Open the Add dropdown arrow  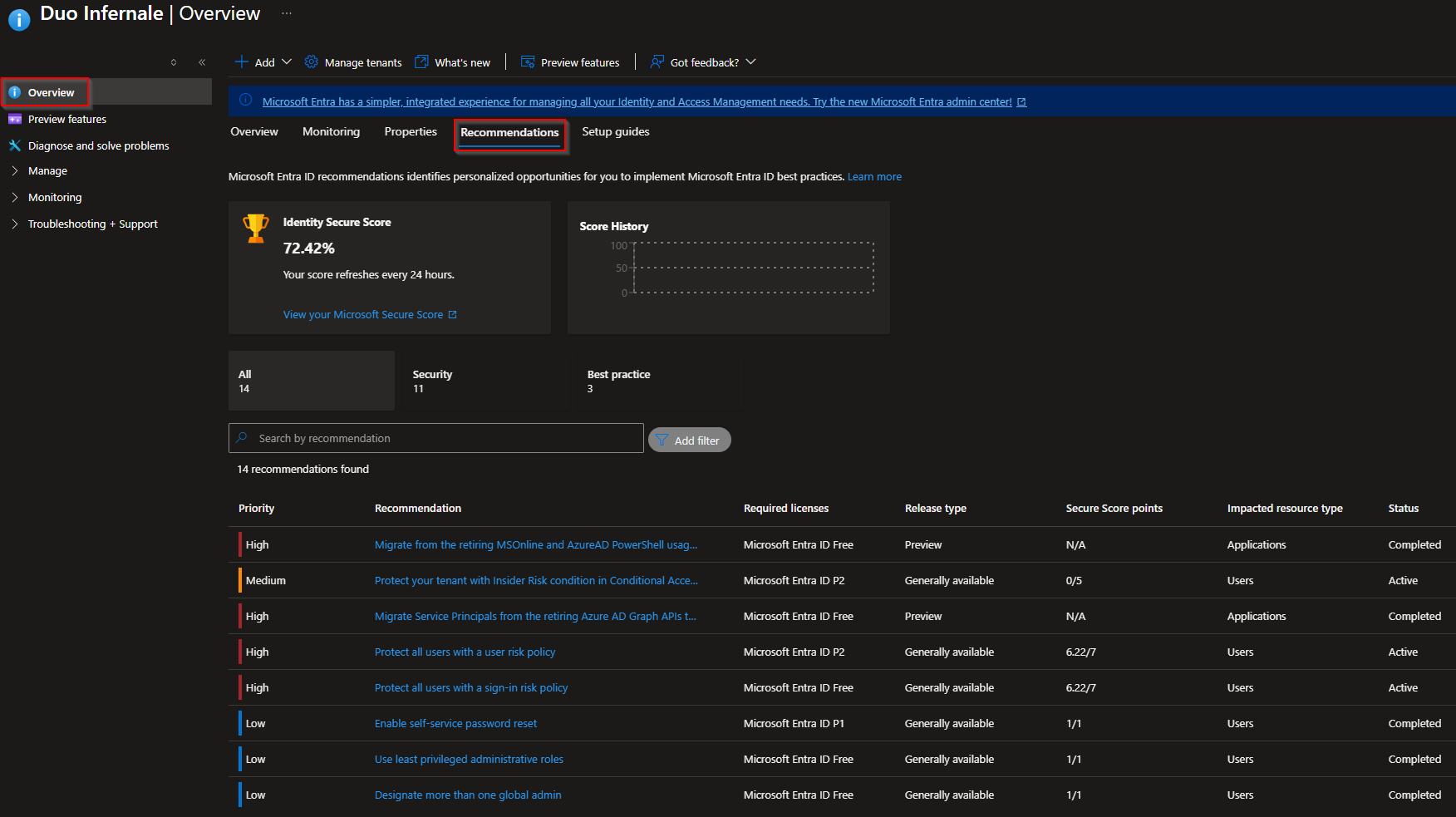tap(287, 62)
